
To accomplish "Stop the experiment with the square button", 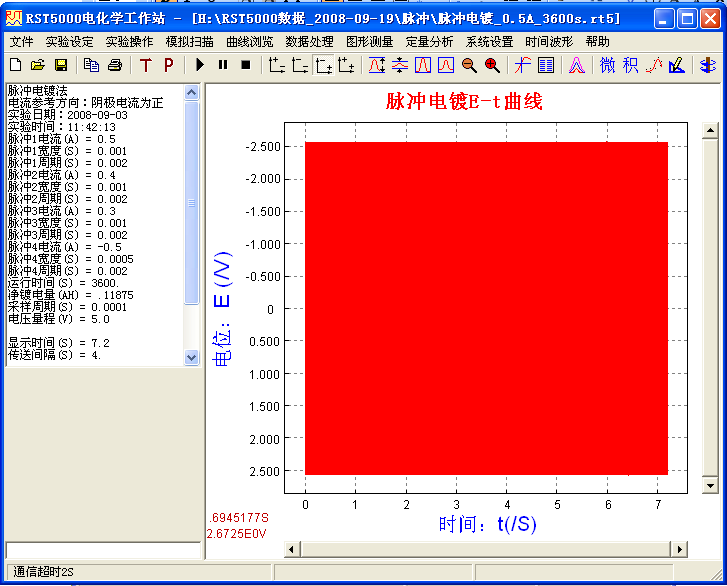I will click(245, 65).
